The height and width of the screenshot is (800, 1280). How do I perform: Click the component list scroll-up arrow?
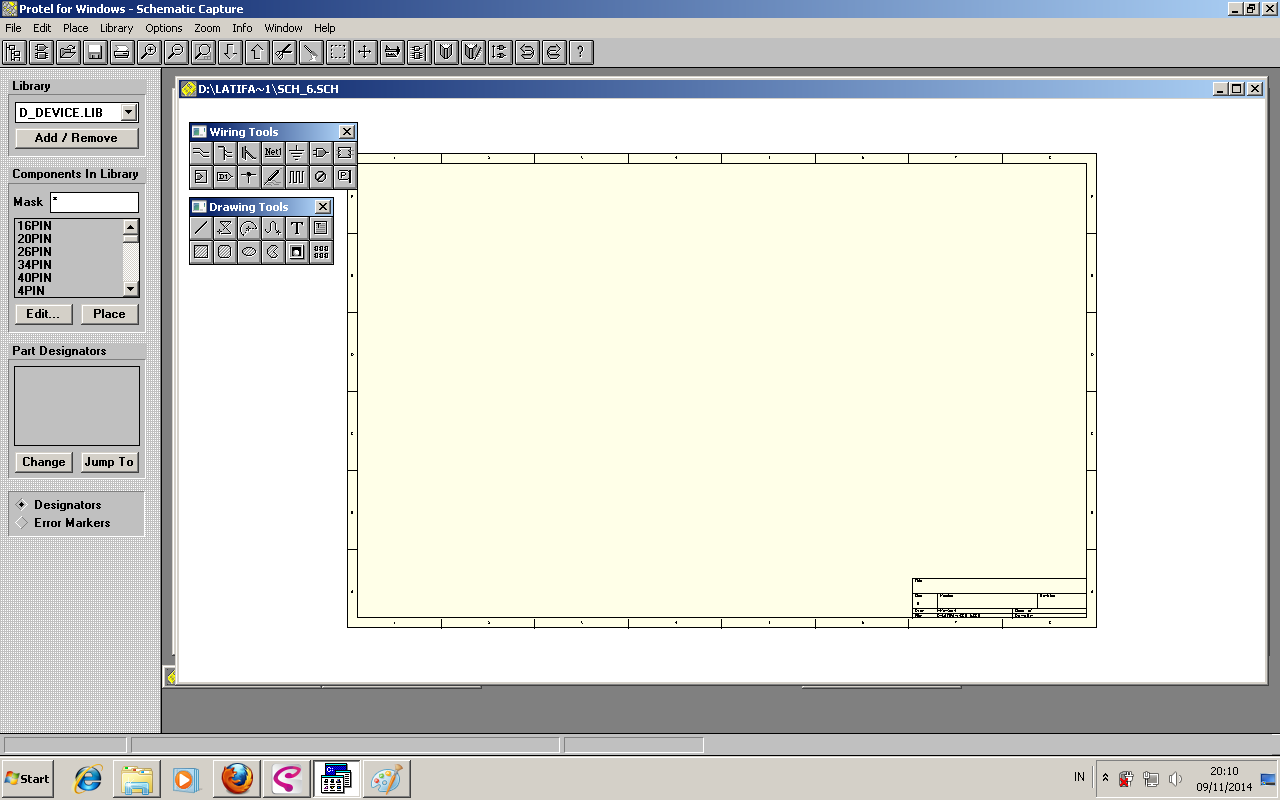click(130, 227)
